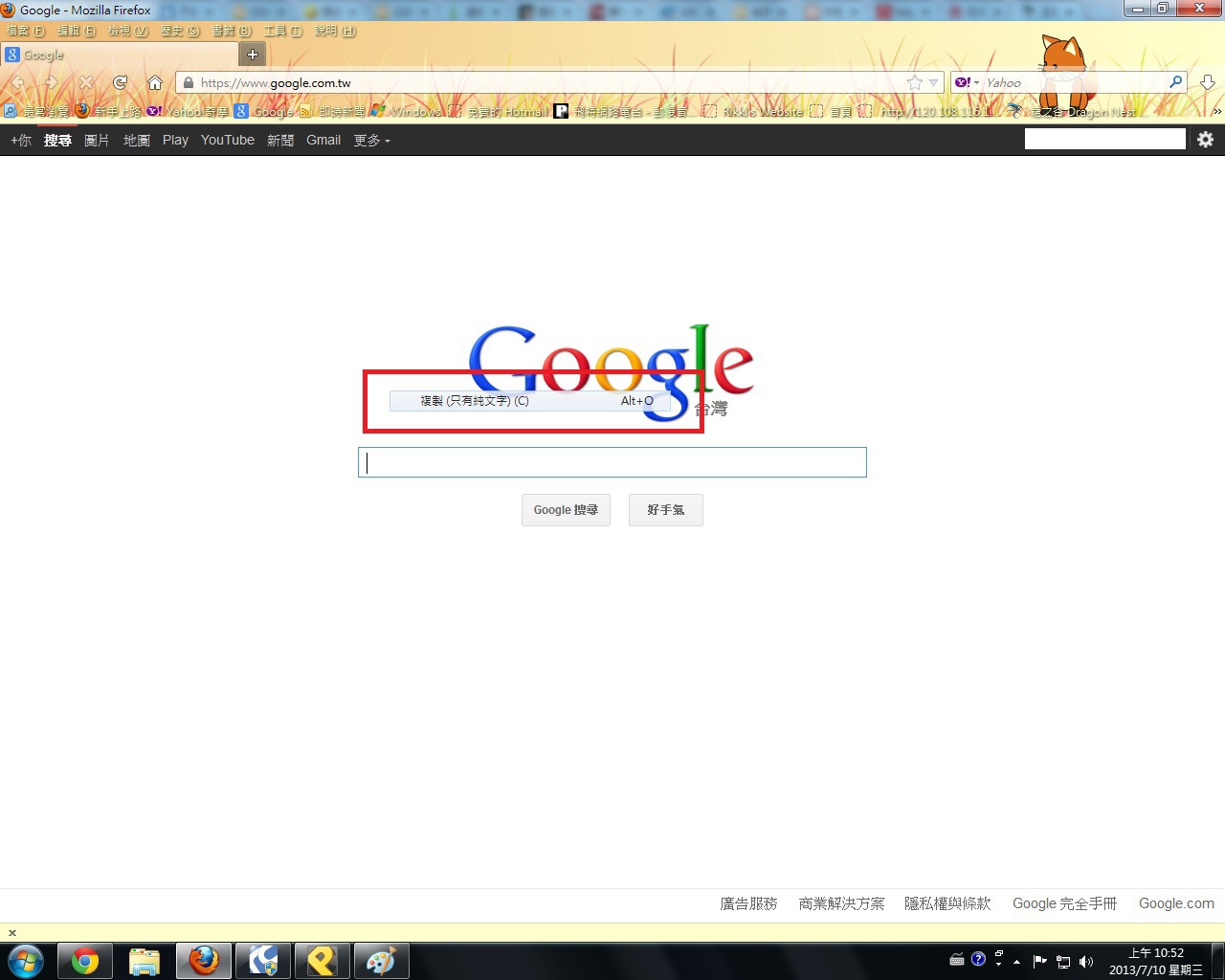Open the downloads arrow icon

pos(1208,83)
